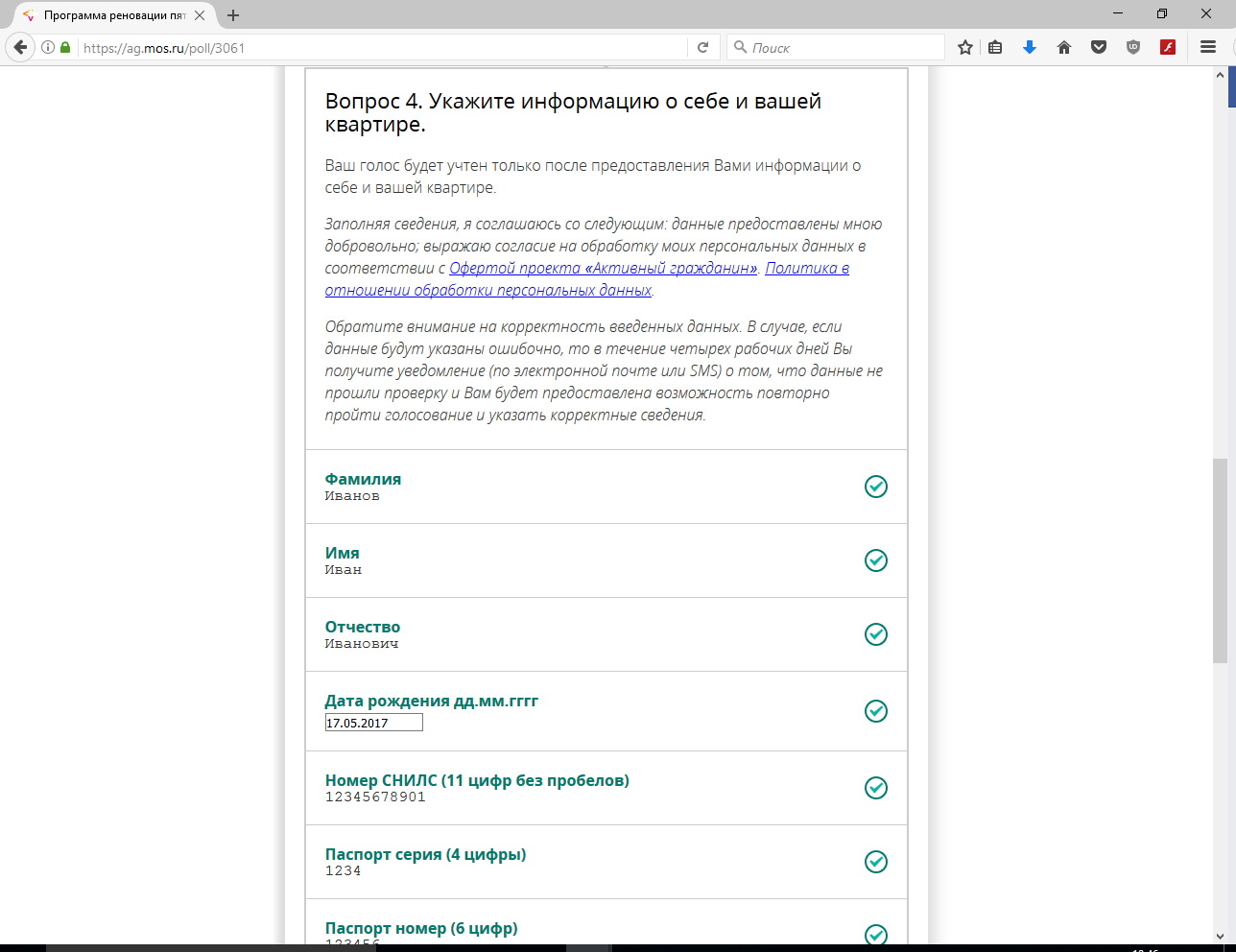Expand the Паспорт серия field row
This screenshot has width=1236, height=952.
(x=606, y=862)
